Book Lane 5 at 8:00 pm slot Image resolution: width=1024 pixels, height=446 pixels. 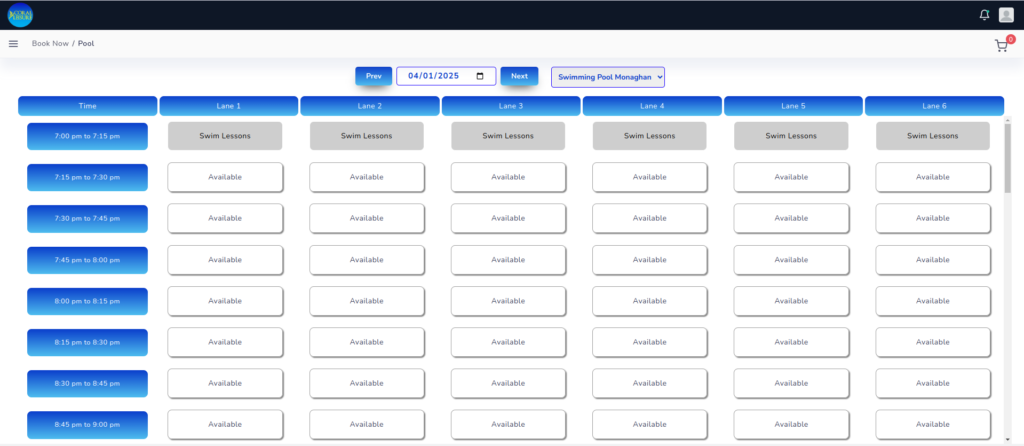pyautogui.click(x=791, y=301)
